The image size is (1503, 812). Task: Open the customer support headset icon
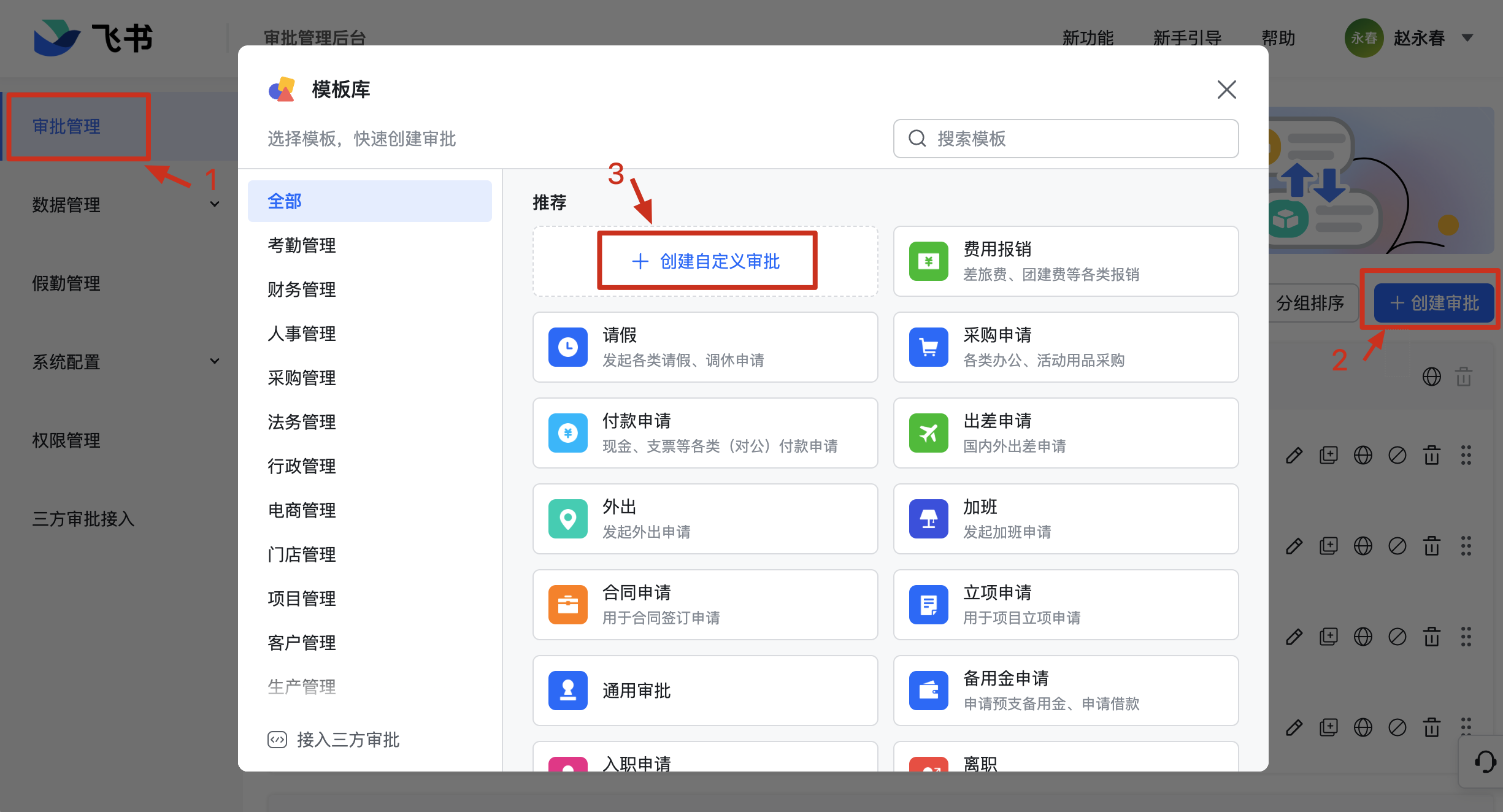pyautogui.click(x=1485, y=762)
